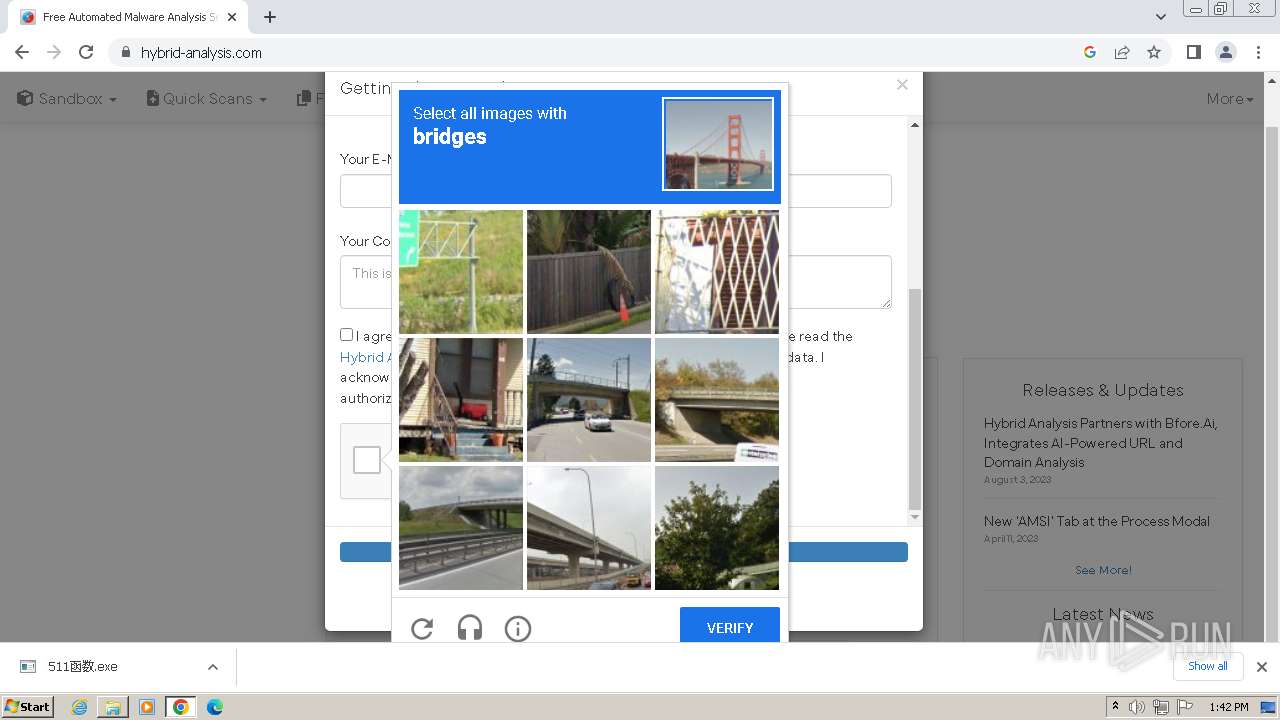Select the highway sign gantry image tile
The width and height of the screenshot is (1280, 720).
click(461, 272)
